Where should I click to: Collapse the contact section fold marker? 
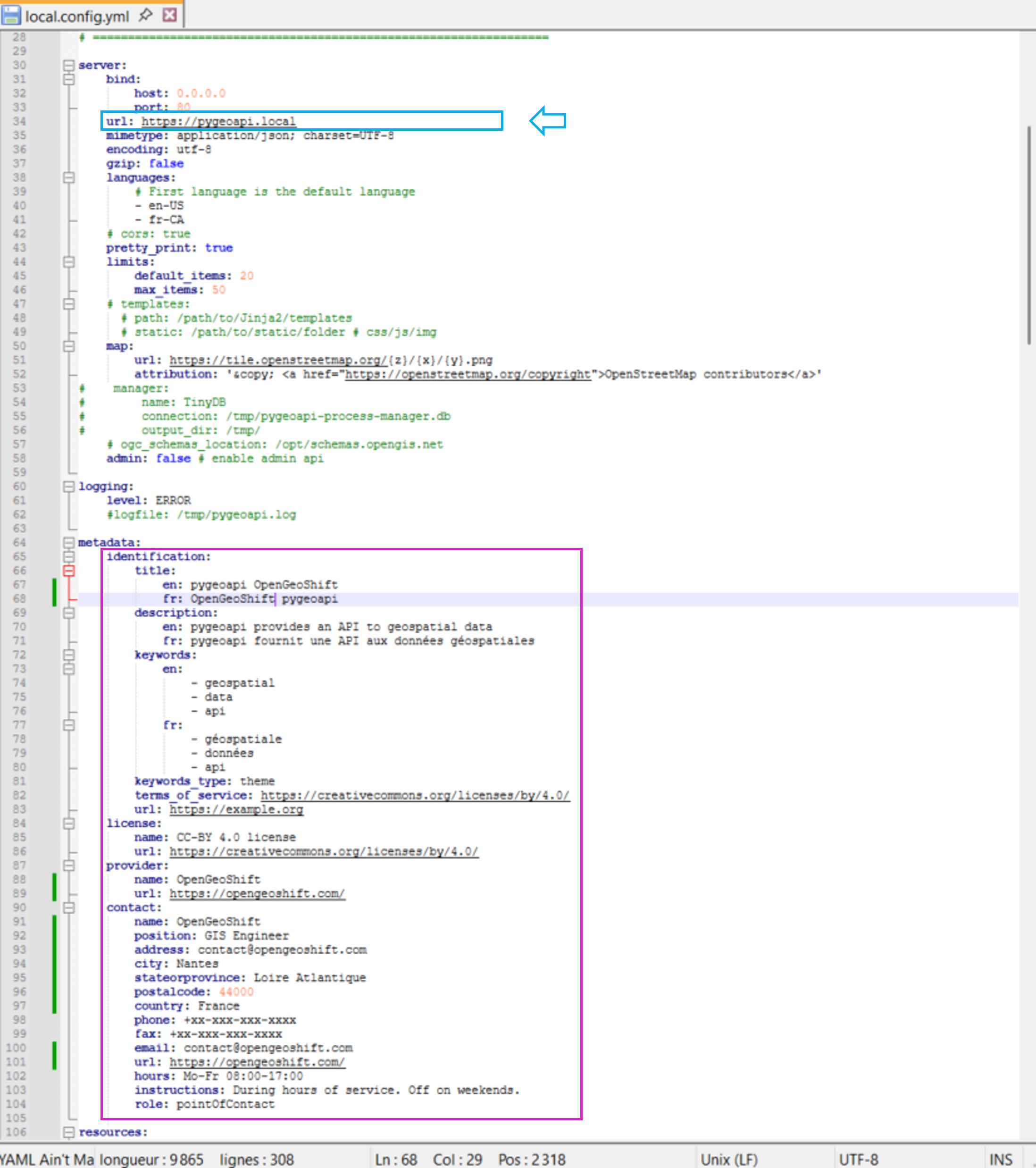70,908
